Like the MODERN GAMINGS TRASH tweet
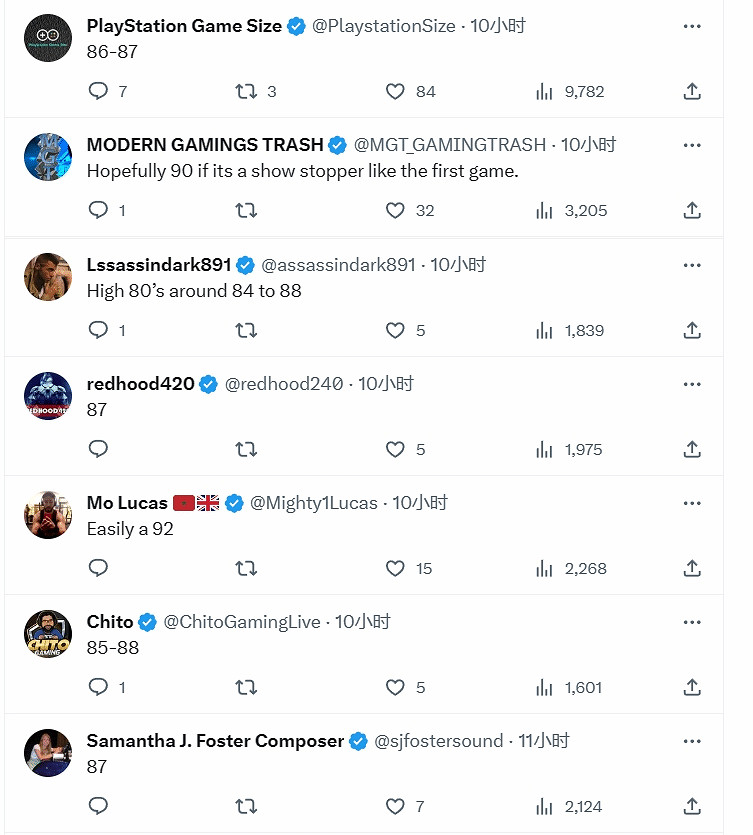 click(x=395, y=210)
